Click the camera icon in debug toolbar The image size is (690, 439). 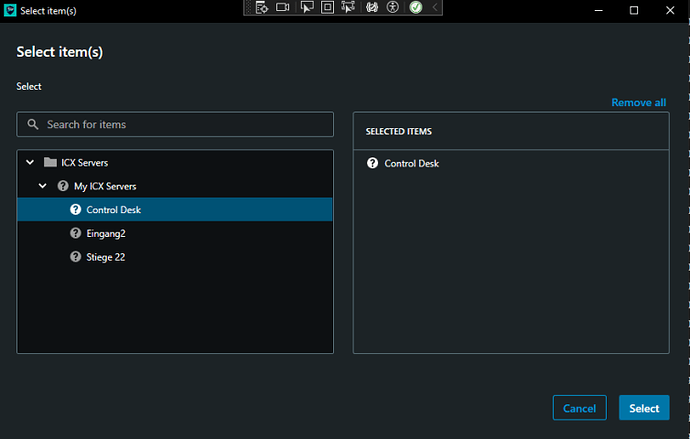[283, 8]
